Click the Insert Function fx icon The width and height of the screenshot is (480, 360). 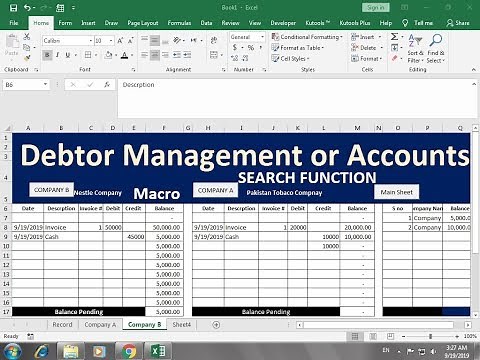(x=107, y=85)
